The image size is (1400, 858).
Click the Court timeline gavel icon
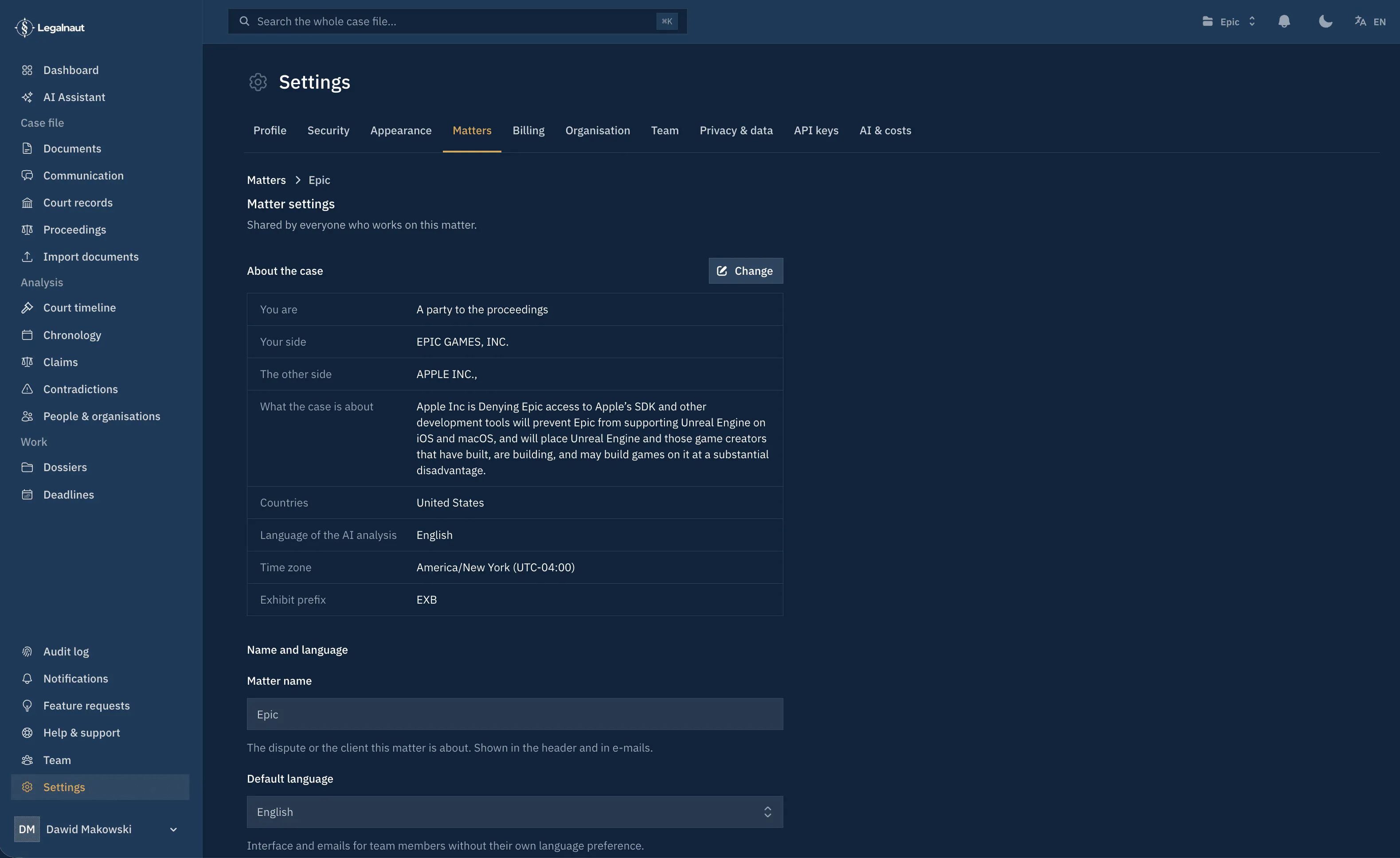click(x=27, y=308)
